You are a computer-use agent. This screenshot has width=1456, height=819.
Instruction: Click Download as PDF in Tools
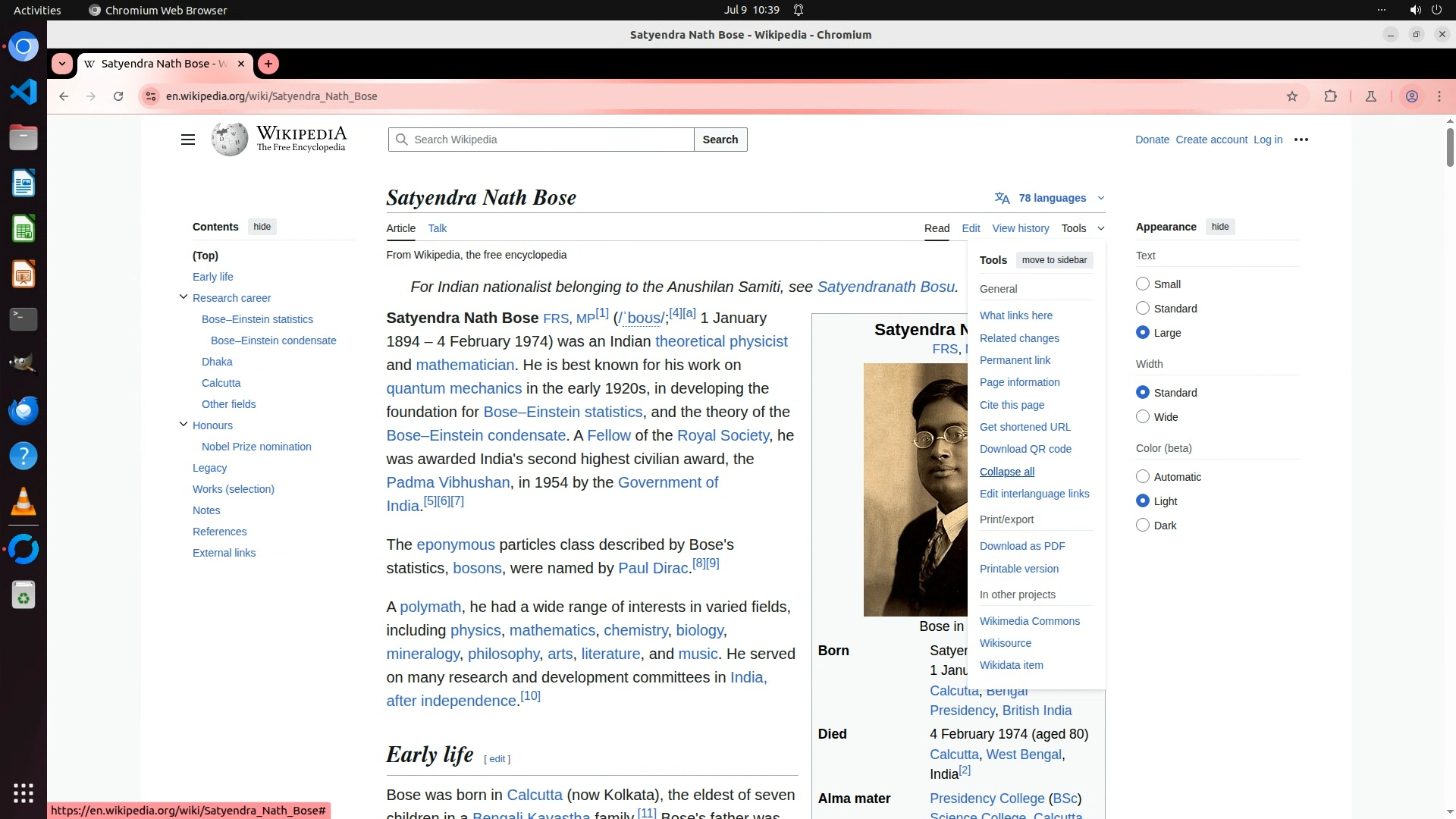[1021, 546]
